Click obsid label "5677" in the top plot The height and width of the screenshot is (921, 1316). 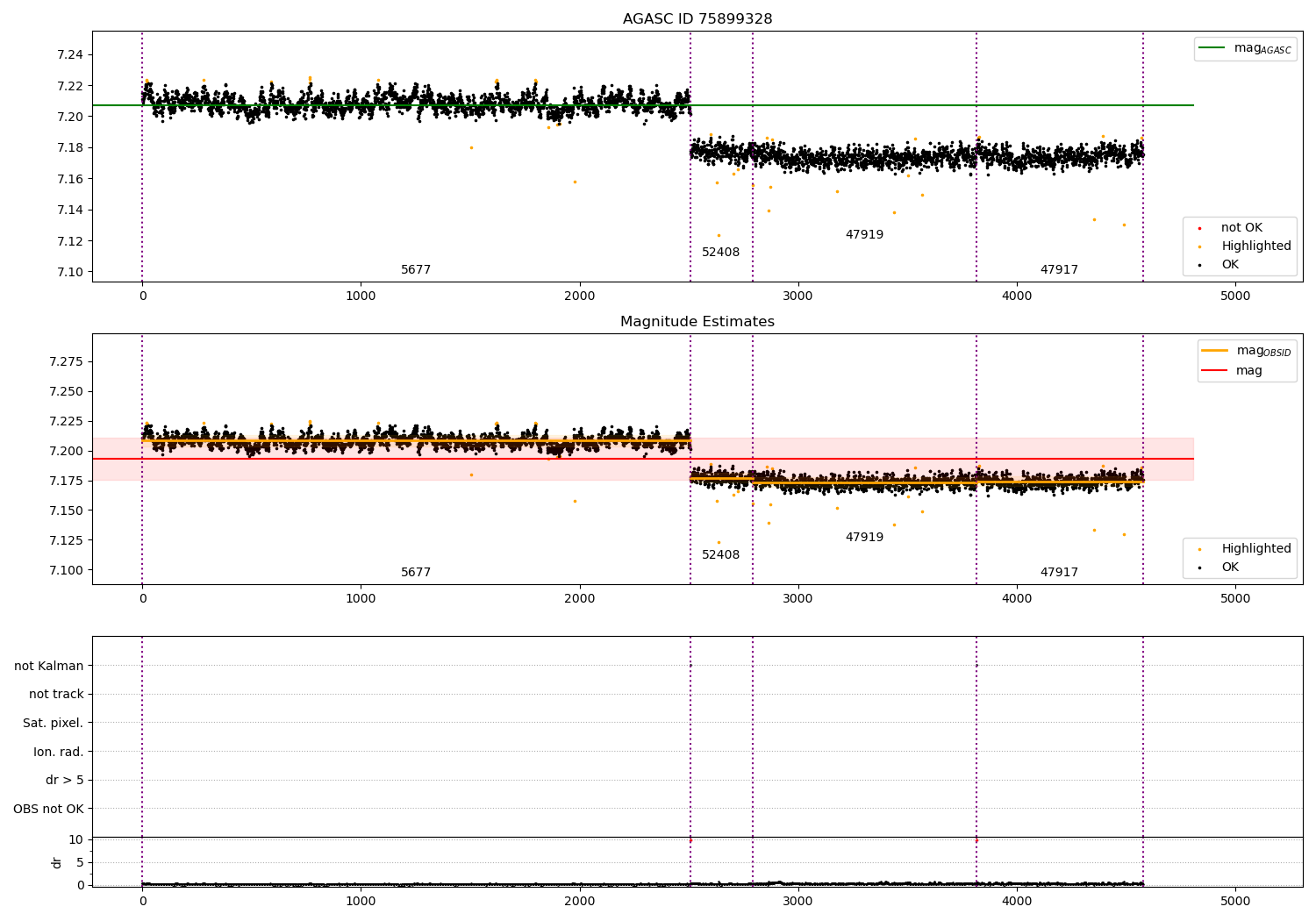pos(416,270)
